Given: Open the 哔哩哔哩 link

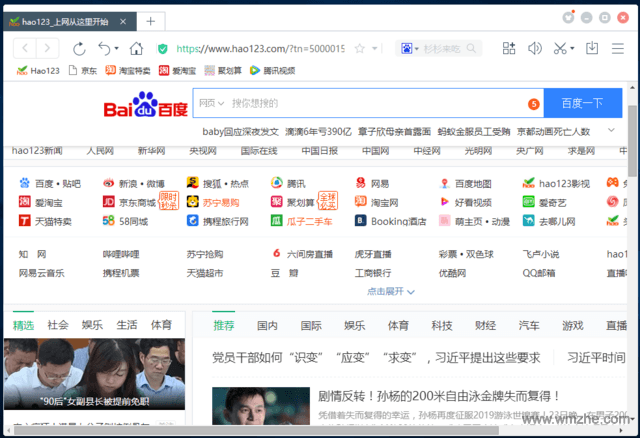Looking at the screenshot, I should [x=121, y=254].
